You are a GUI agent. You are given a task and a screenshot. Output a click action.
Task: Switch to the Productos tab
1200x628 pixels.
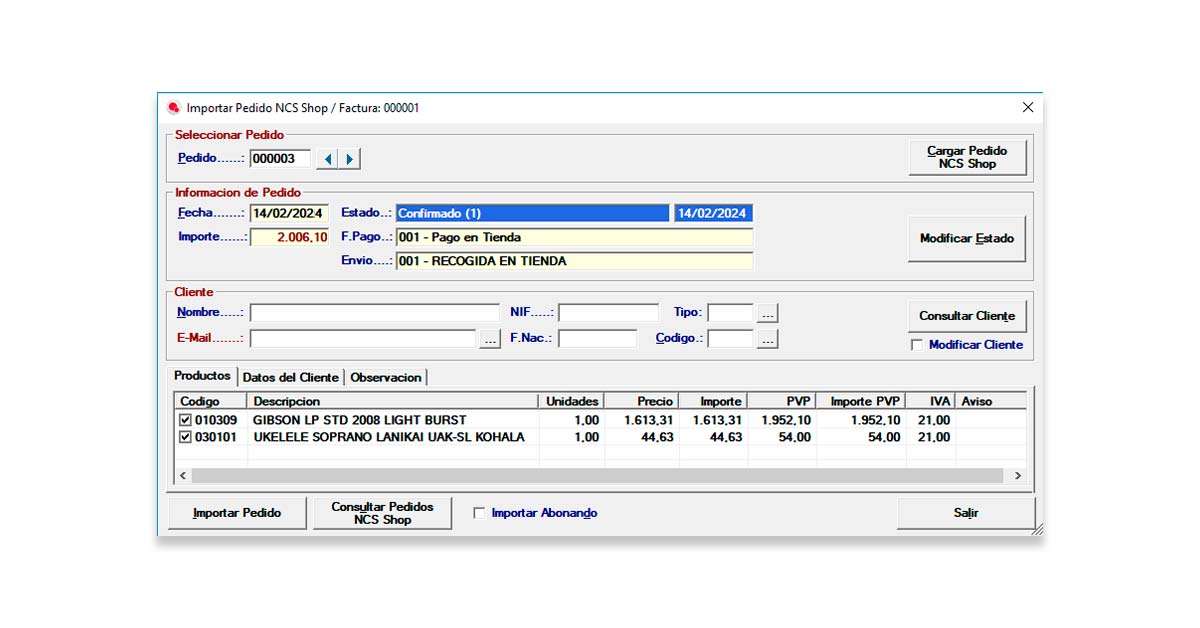point(203,376)
